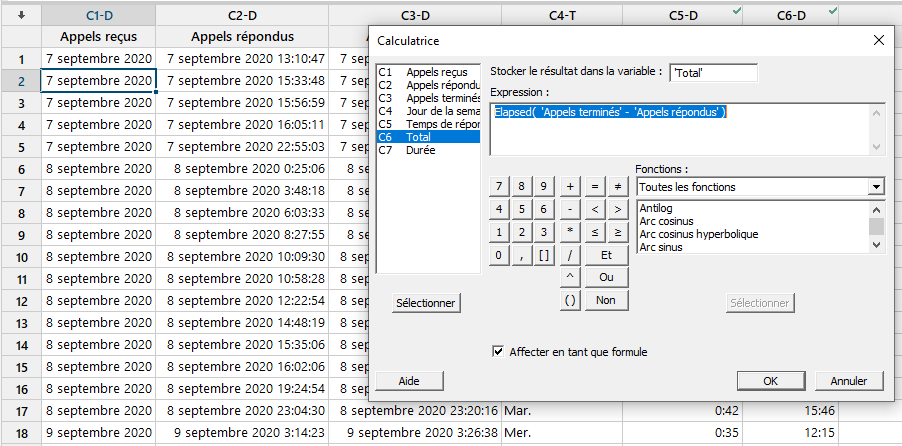Select the C2-D column header
902x446 pixels.
[242, 16]
